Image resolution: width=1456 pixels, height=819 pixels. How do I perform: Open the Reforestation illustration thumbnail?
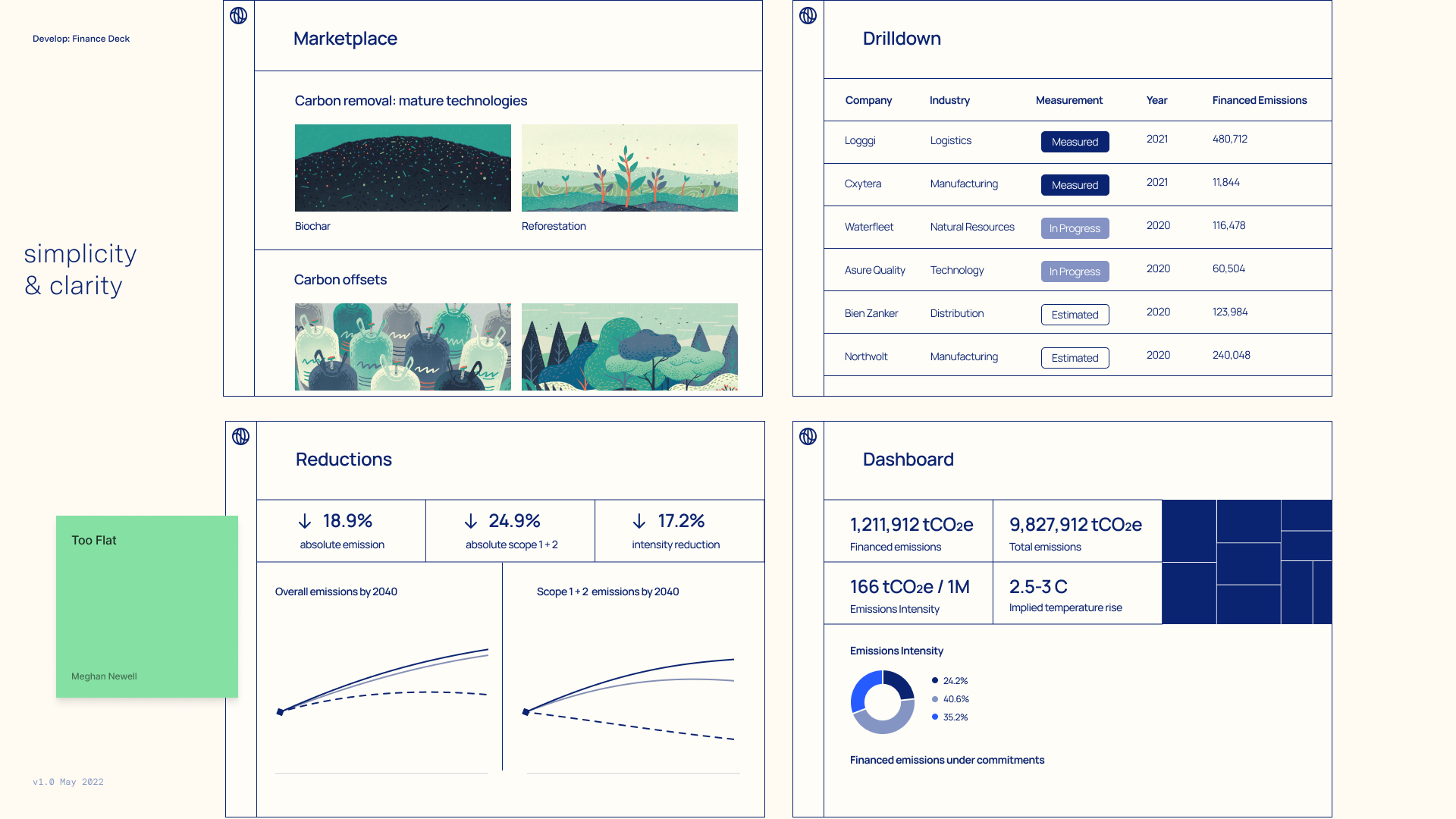coord(629,168)
